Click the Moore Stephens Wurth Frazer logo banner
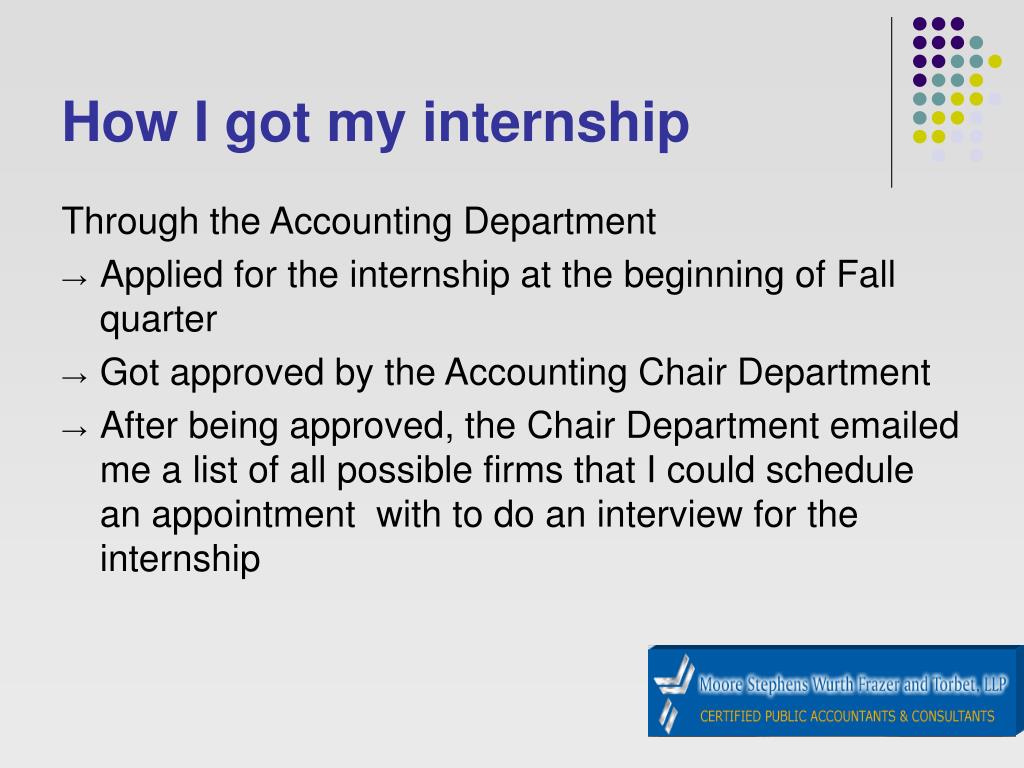This screenshot has width=1024, height=768. 835,691
